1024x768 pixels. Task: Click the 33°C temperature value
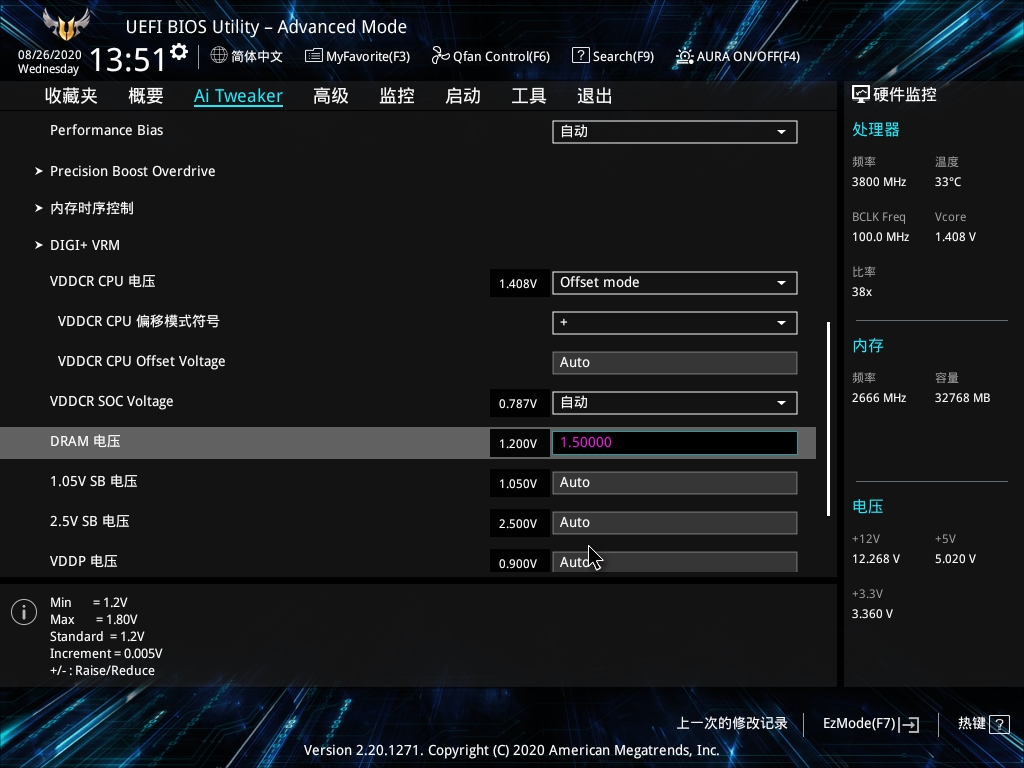tap(948, 182)
